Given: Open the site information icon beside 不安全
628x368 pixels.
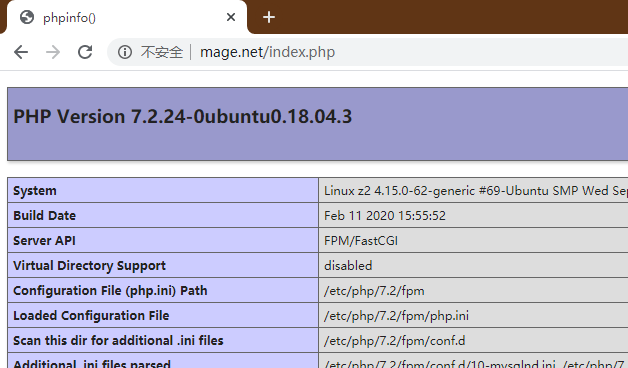Looking at the screenshot, I should coord(125,52).
